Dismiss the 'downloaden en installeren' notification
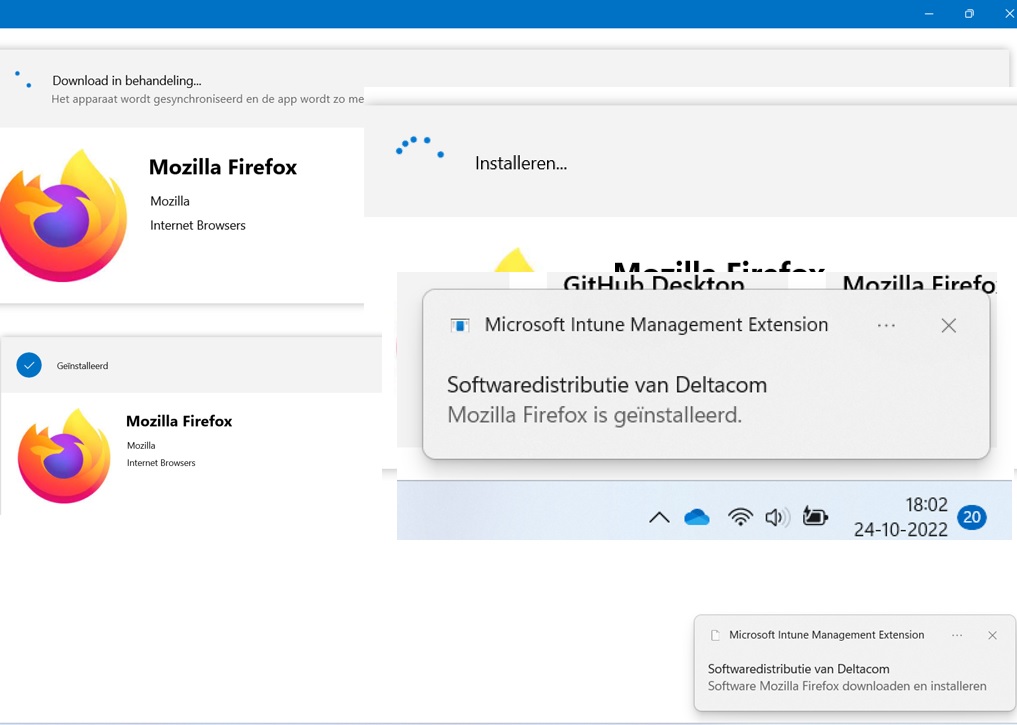The width and height of the screenshot is (1017, 725). pos(992,636)
